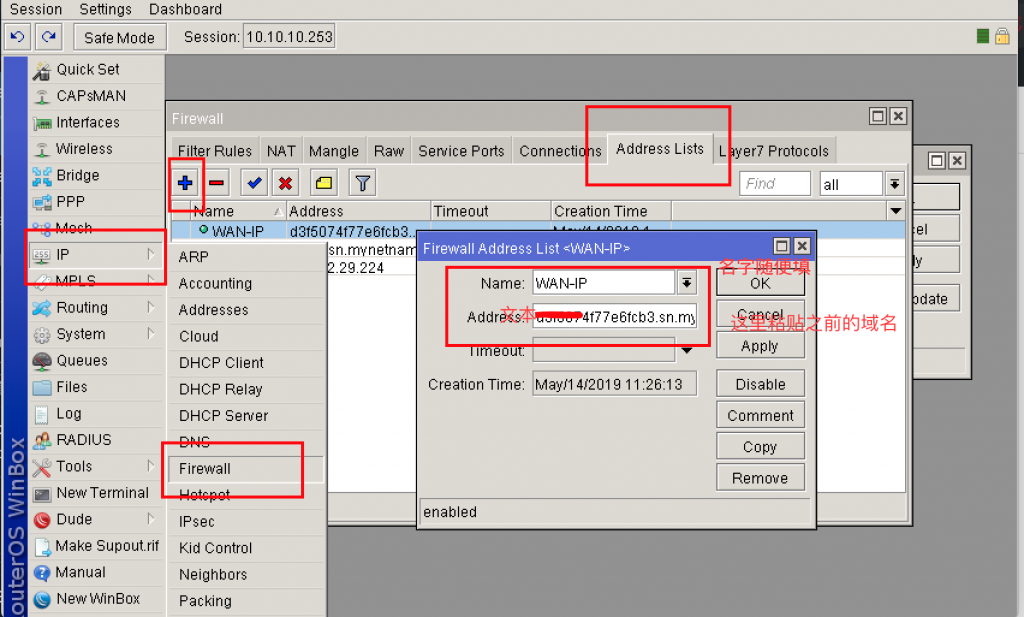1024x617 pixels.
Task: Open Make Supout.rif sidebar item
Action: point(95,546)
